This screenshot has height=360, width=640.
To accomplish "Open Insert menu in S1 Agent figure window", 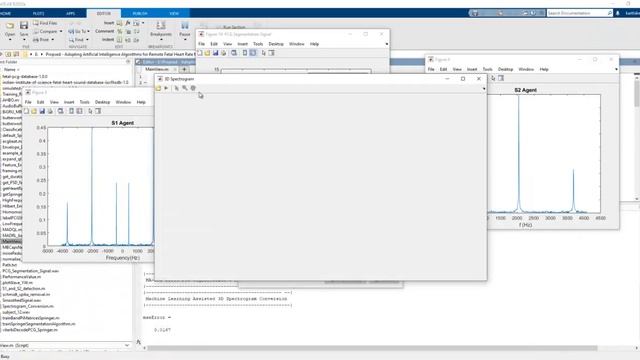I will (69, 102).
